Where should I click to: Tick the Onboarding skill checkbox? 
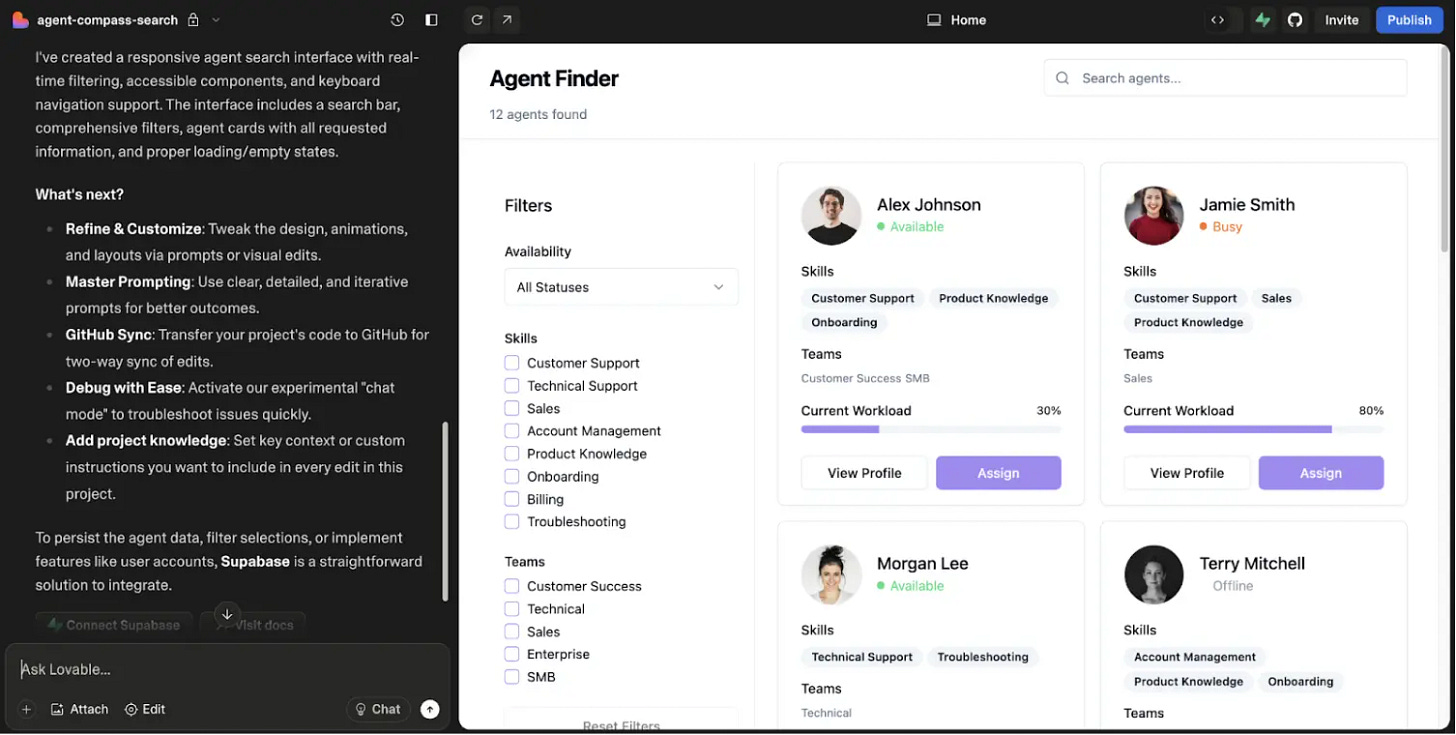(512, 476)
